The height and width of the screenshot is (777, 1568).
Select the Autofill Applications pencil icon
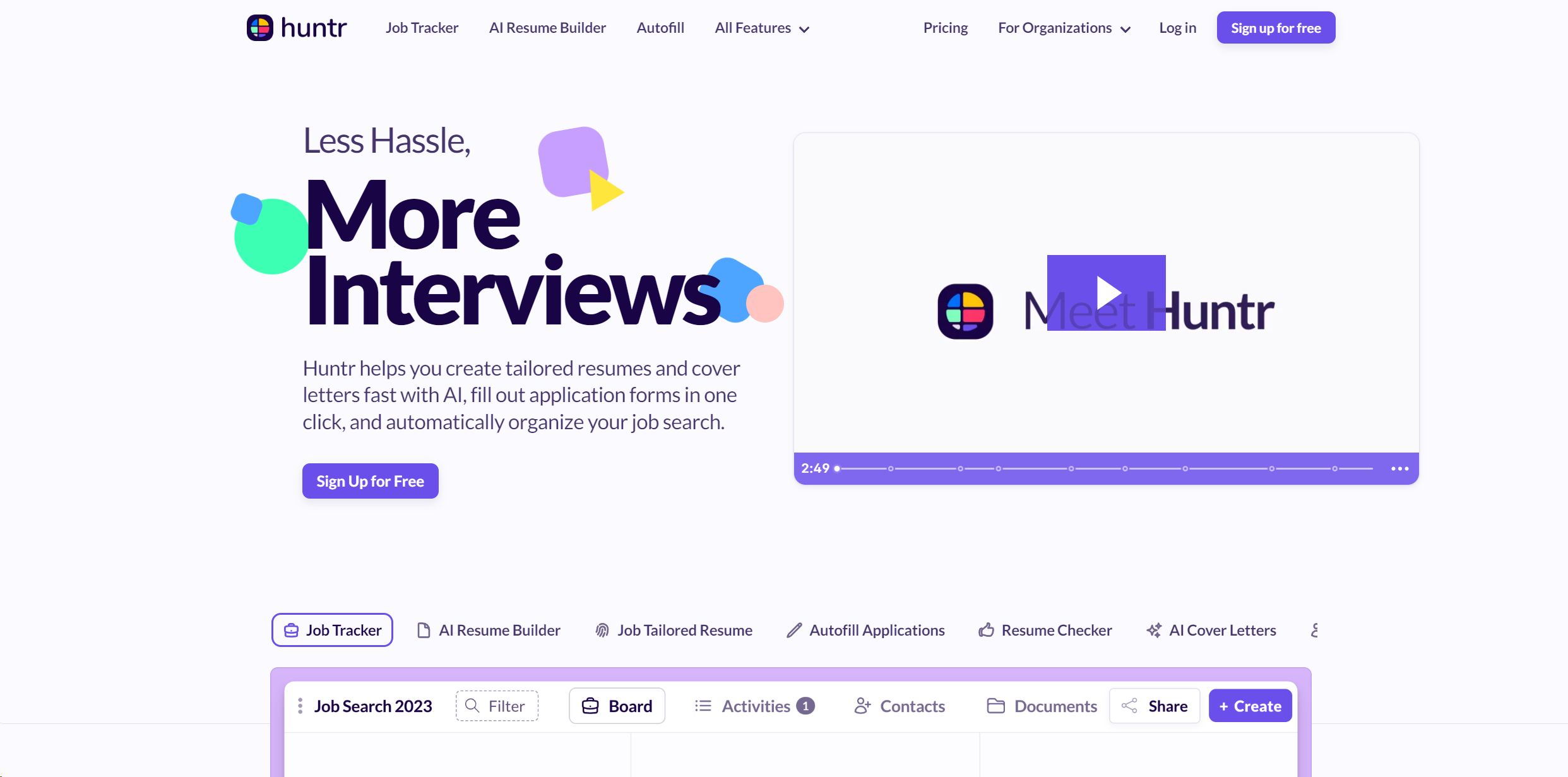[794, 629]
